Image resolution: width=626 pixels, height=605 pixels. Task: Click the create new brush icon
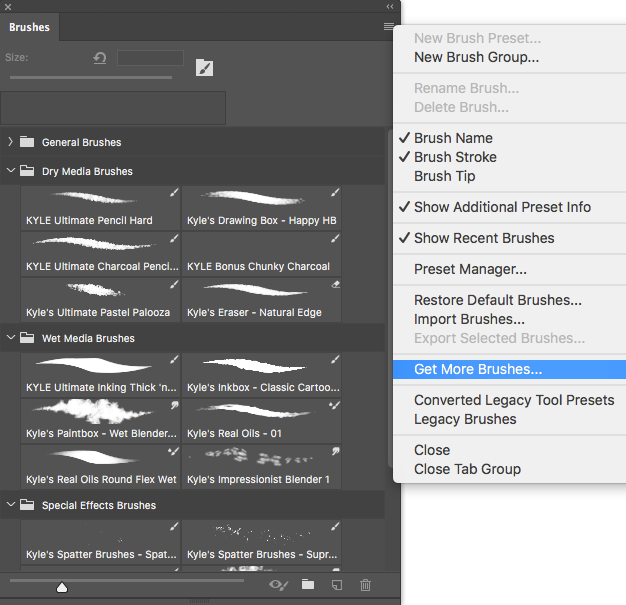point(337,585)
